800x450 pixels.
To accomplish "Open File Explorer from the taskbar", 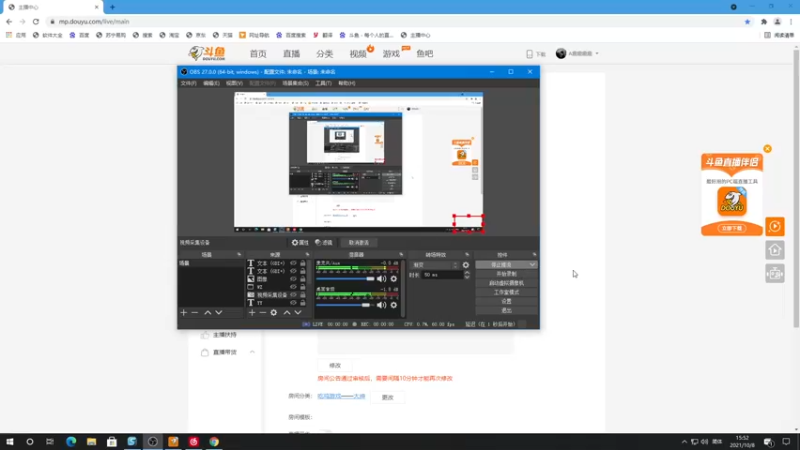I will pos(91,442).
